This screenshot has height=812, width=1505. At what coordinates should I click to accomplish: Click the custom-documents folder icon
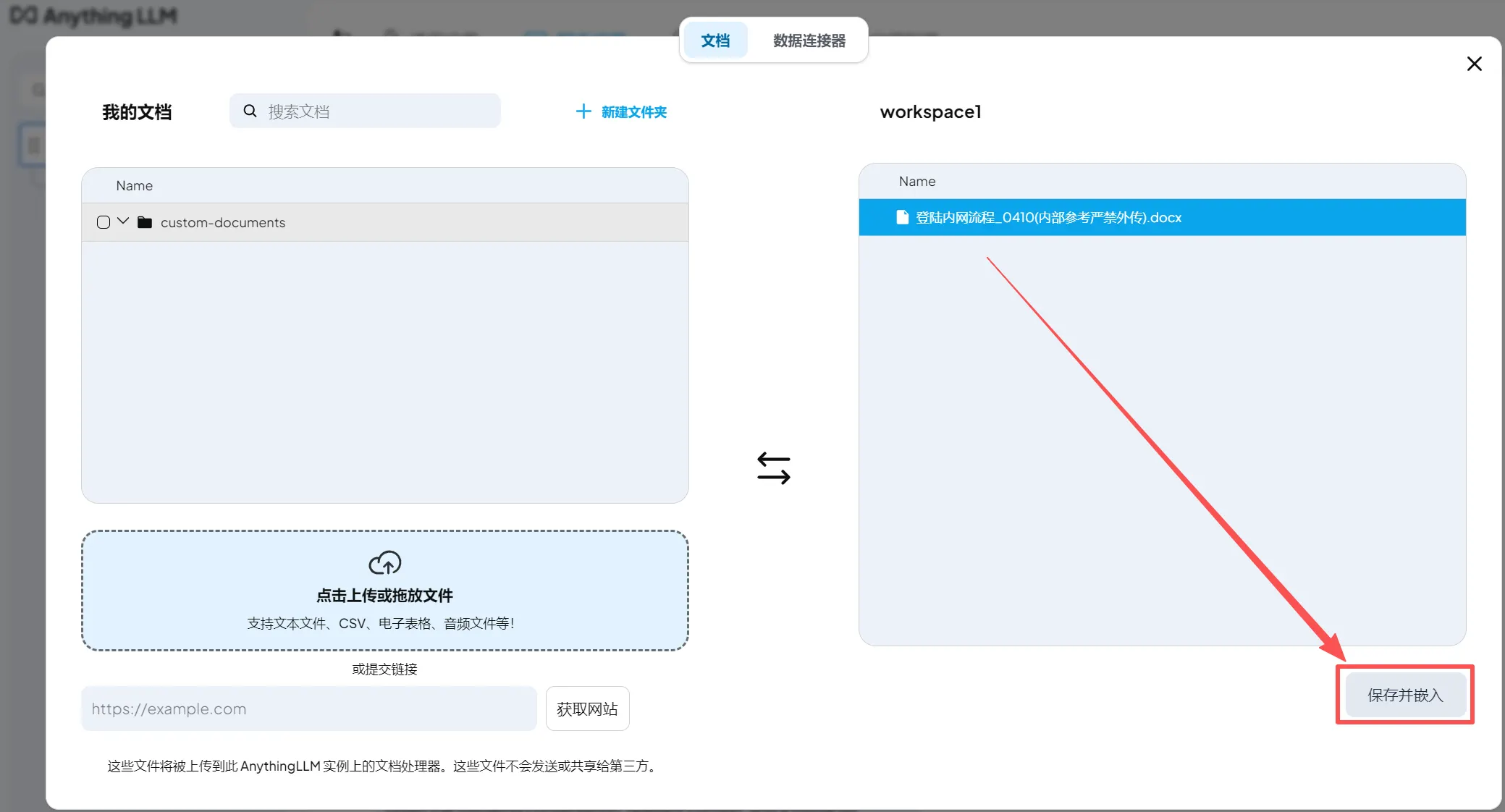[x=145, y=222]
